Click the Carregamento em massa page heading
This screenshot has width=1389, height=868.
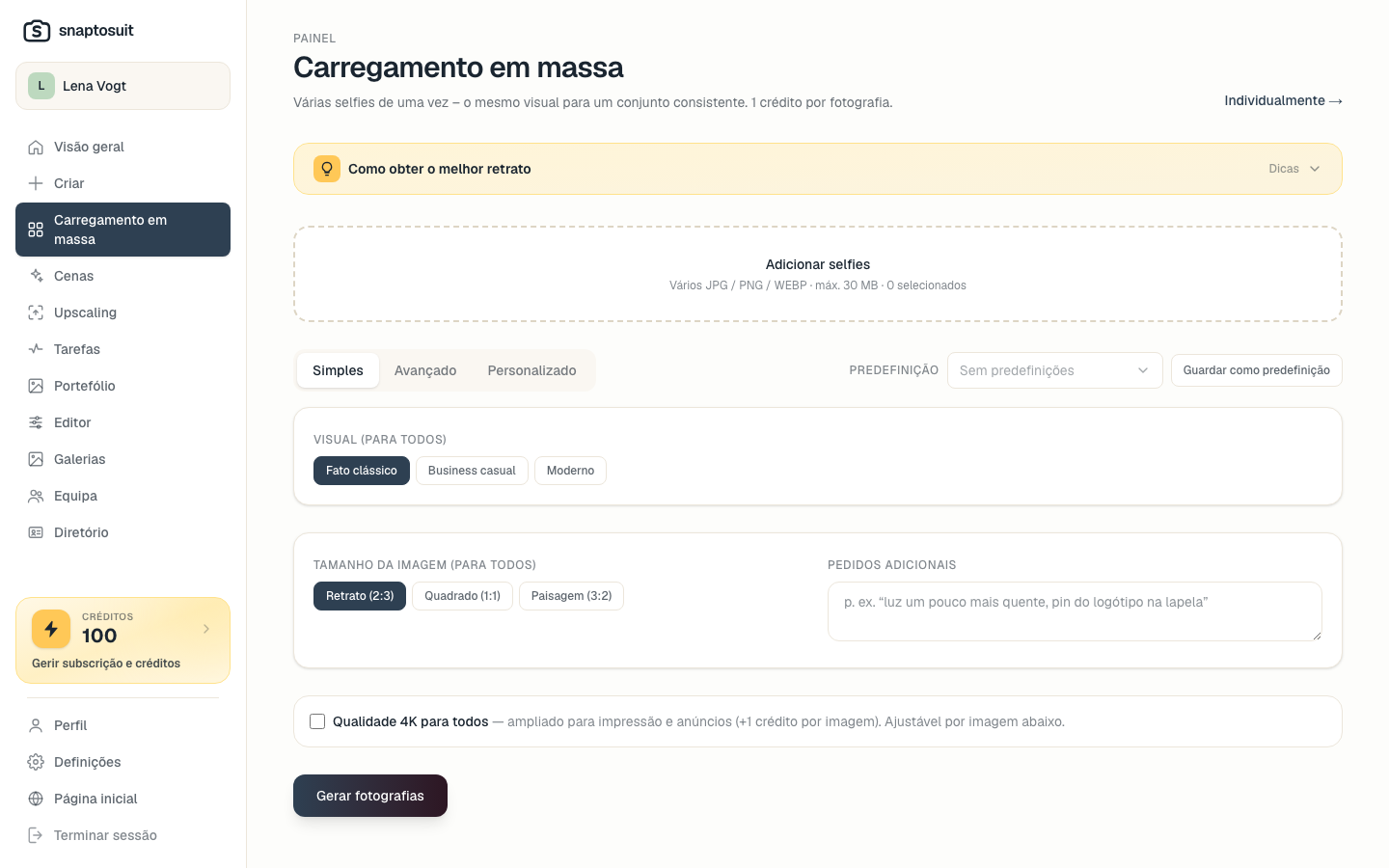tap(458, 68)
